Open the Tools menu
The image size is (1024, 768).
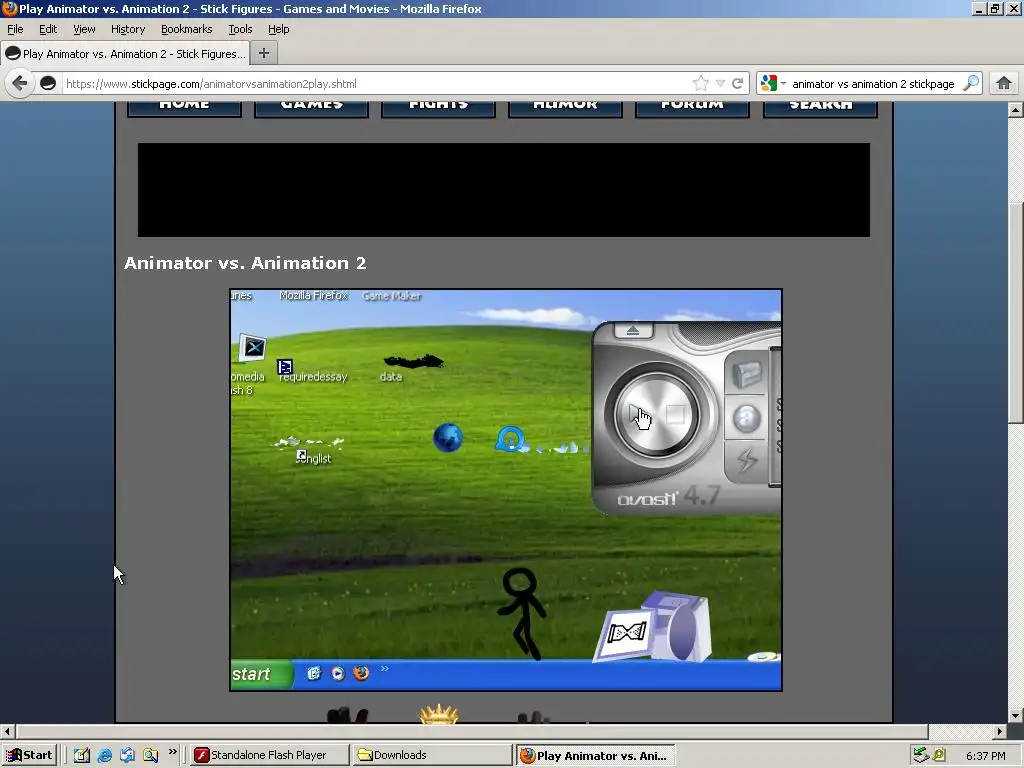tap(240, 29)
